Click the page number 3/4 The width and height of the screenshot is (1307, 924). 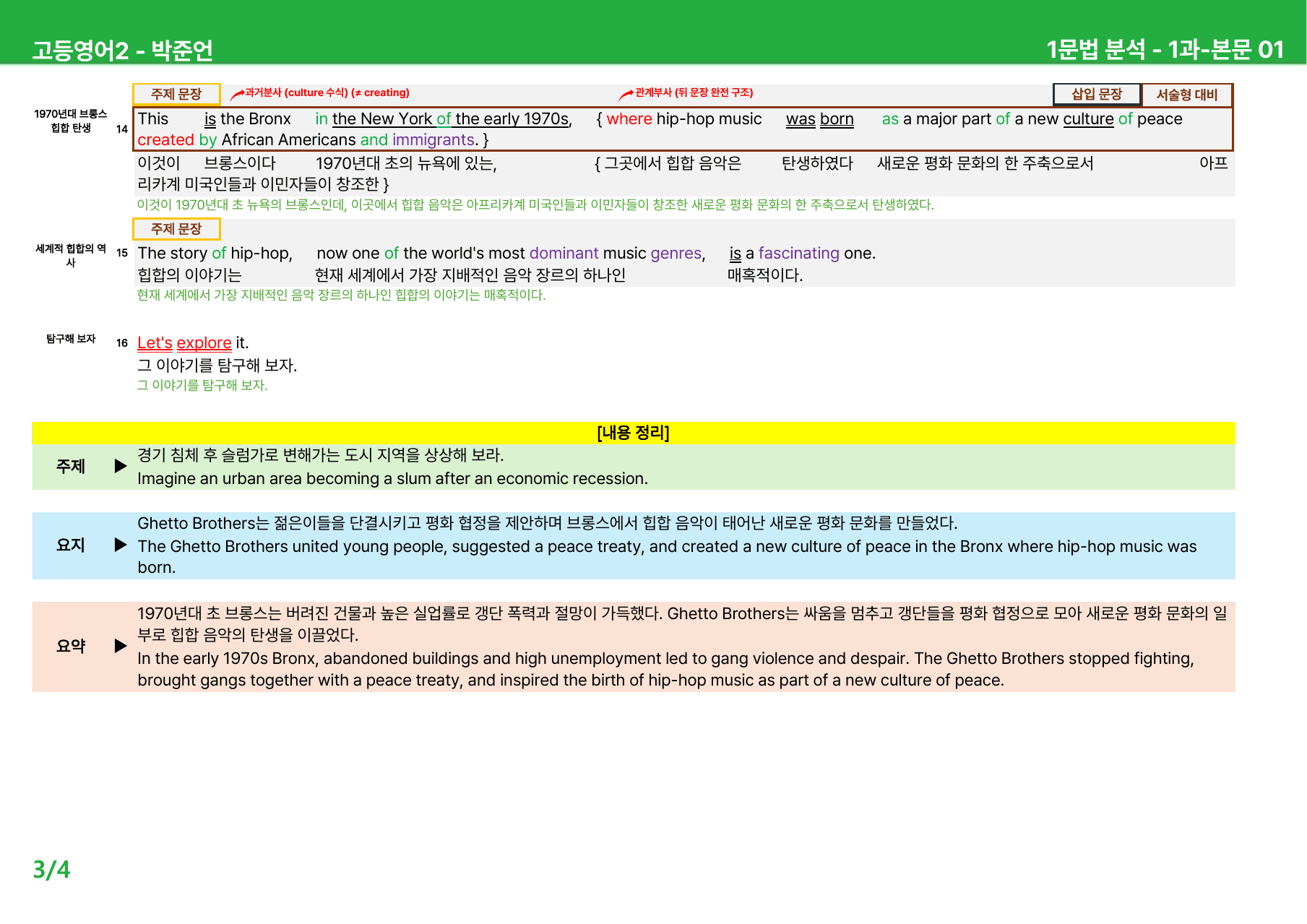point(51,869)
